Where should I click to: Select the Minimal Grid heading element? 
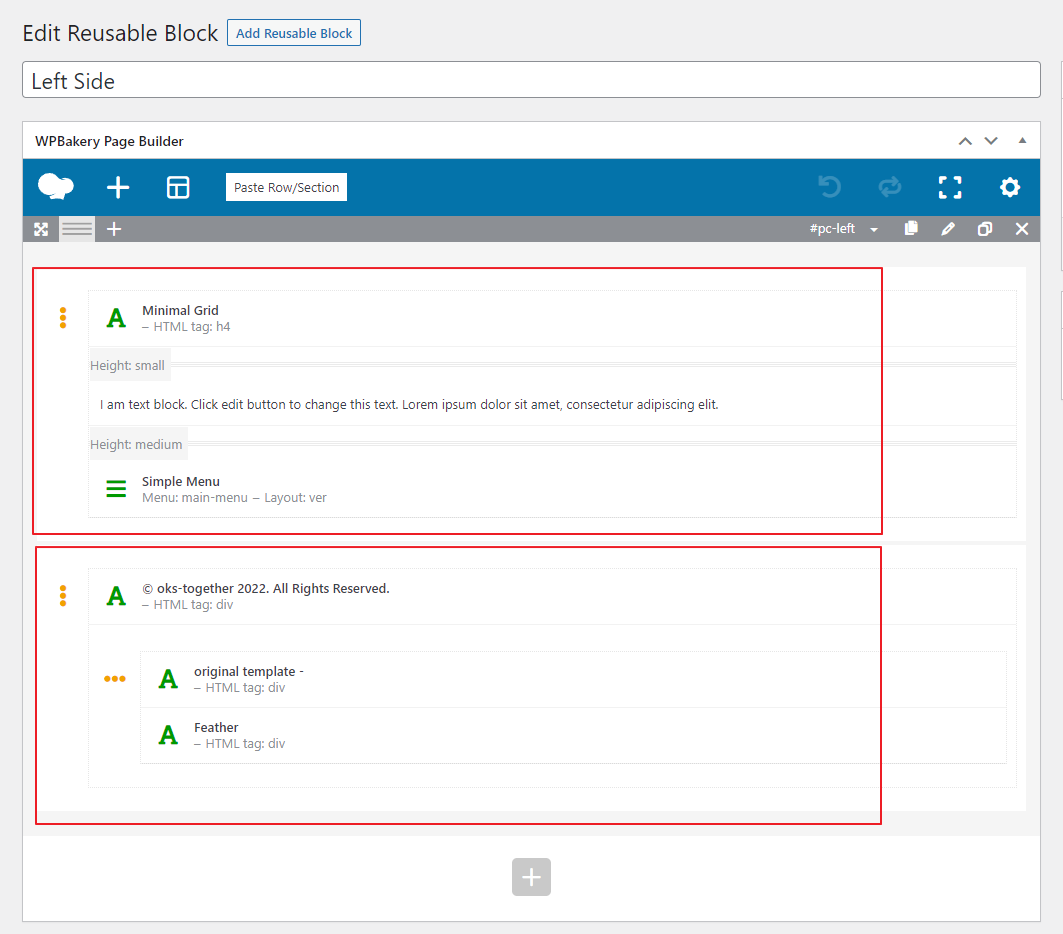click(x=552, y=319)
